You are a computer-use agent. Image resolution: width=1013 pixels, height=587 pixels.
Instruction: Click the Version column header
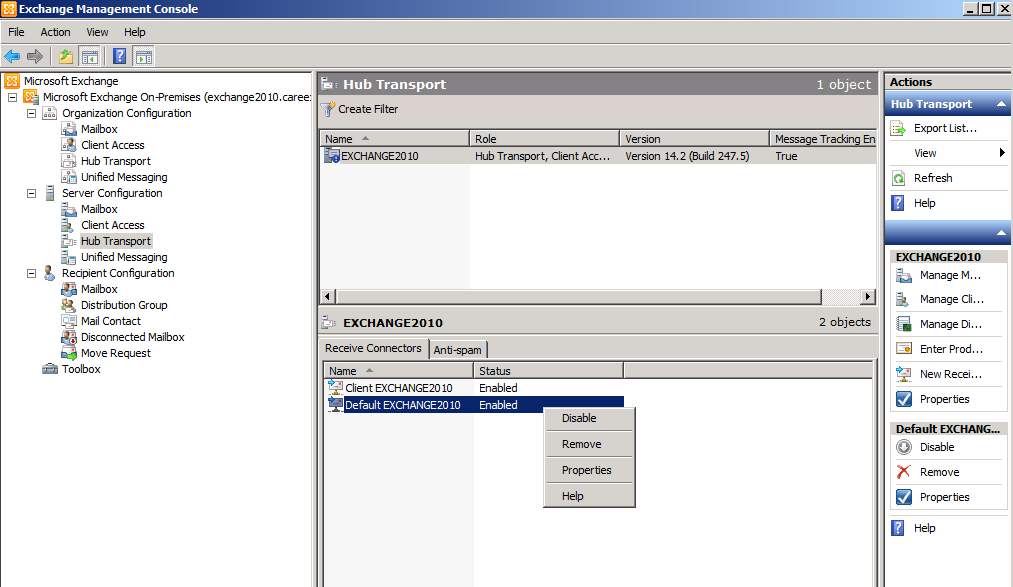(694, 139)
